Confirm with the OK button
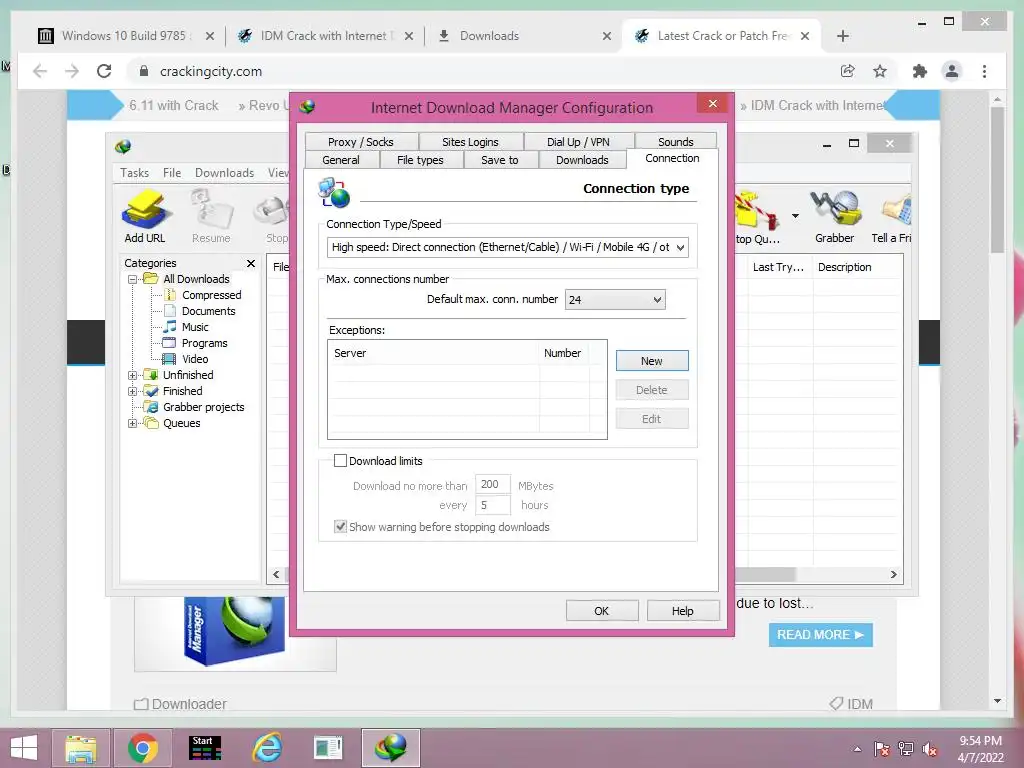Viewport: 1024px width, 768px height. tap(601, 611)
